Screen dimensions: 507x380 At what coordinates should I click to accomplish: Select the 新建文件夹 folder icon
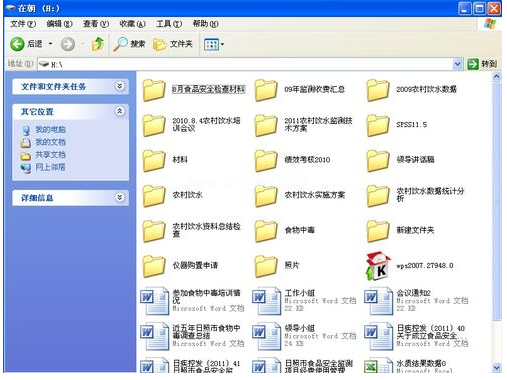coord(378,231)
